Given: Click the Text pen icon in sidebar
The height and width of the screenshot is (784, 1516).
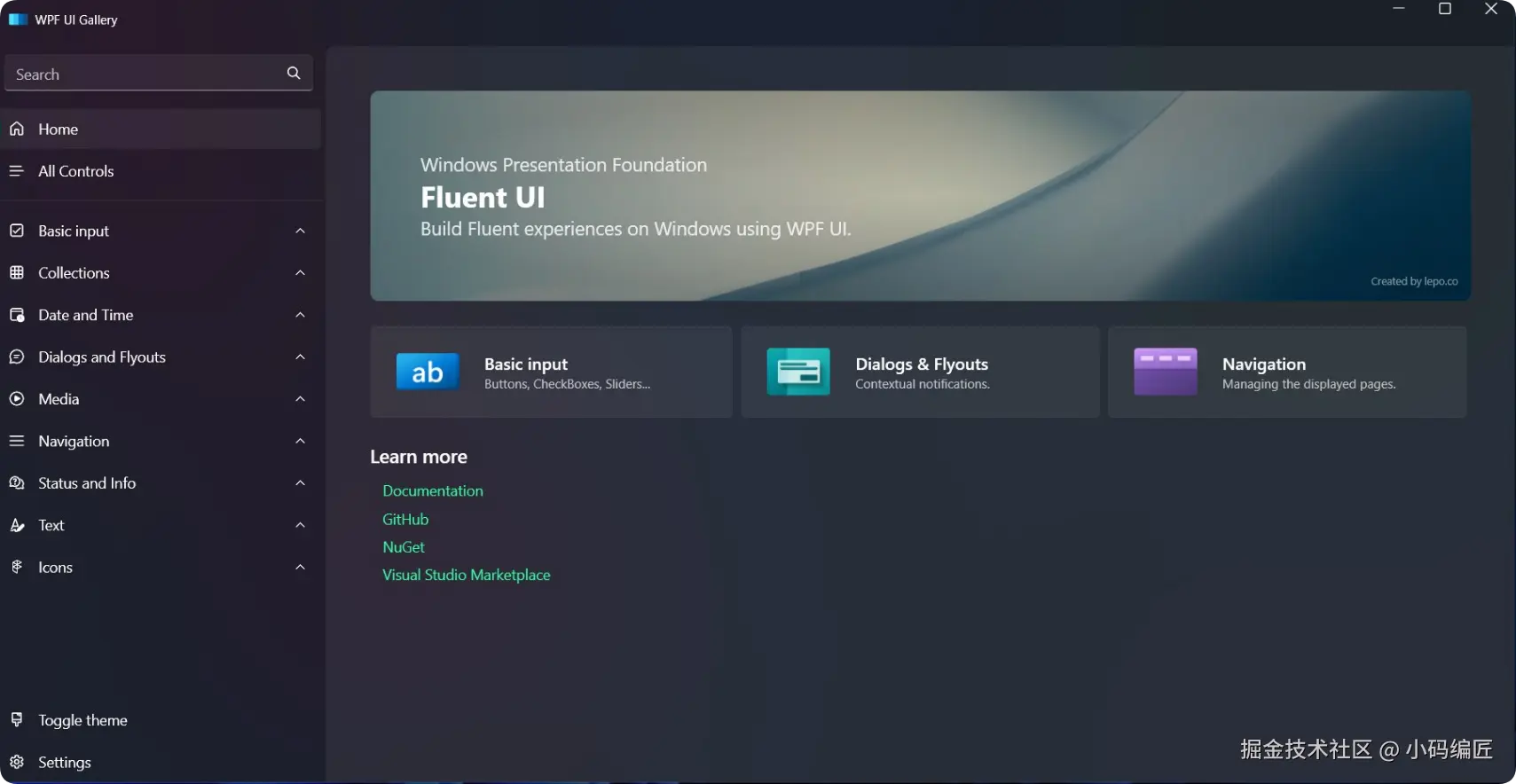Looking at the screenshot, I should [x=17, y=525].
